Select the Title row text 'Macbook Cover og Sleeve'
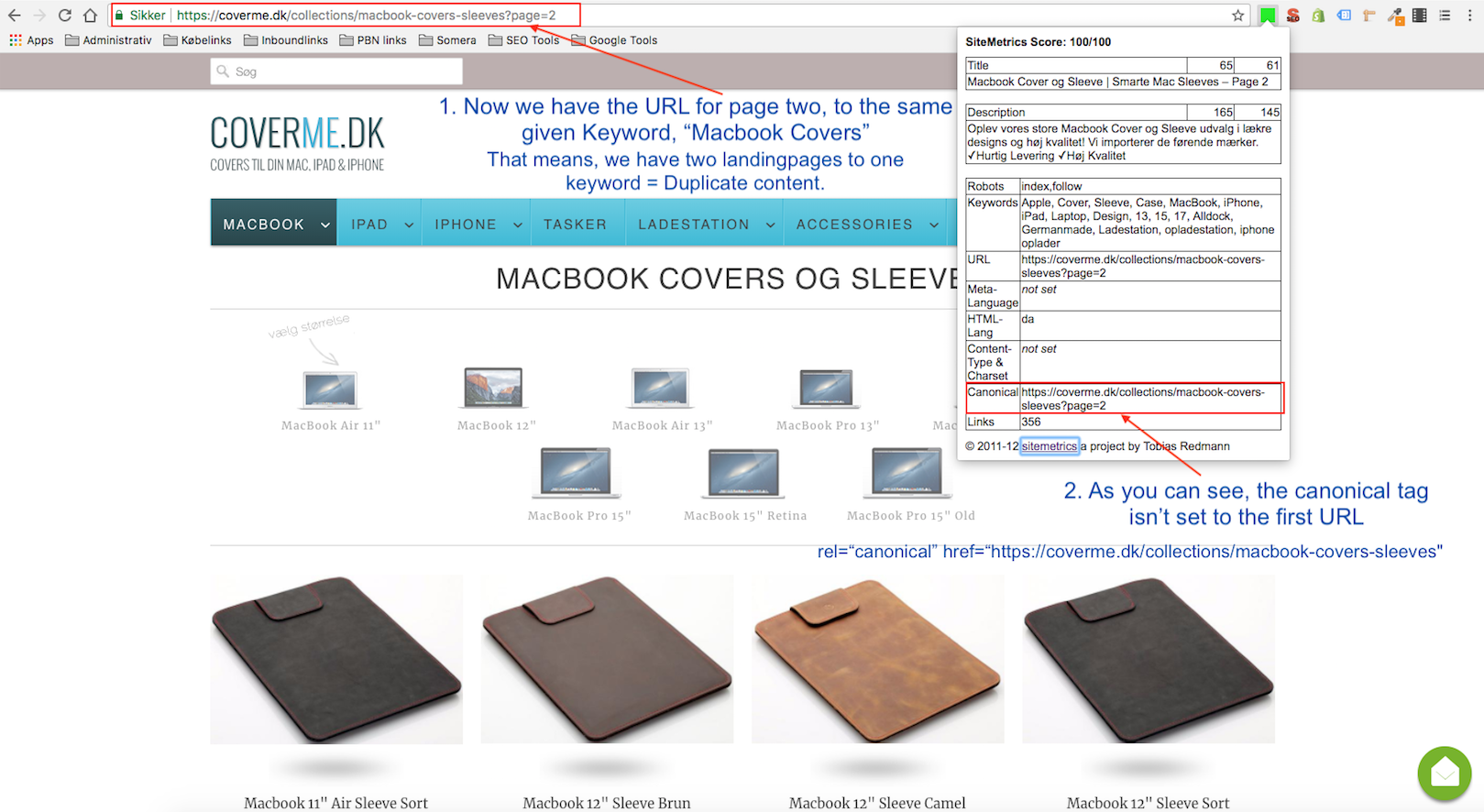The height and width of the screenshot is (812, 1484). pyautogui.click(x=1035, y=82)
